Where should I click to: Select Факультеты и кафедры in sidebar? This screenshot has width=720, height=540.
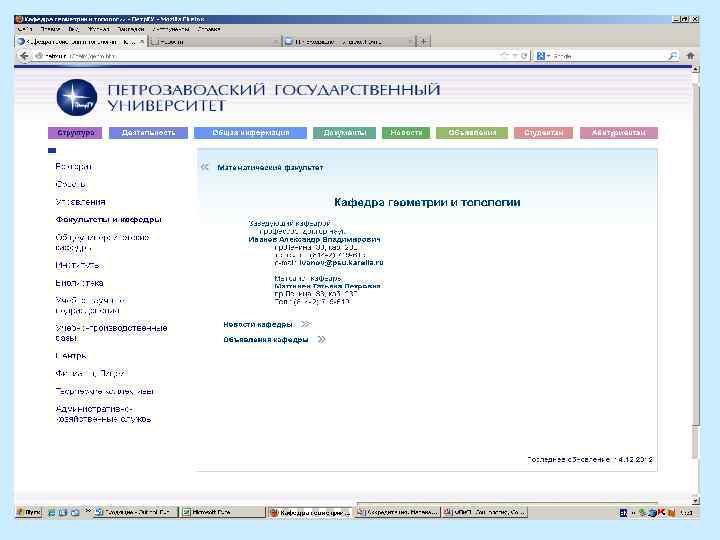pyautogui.click(x=108, y=219)
